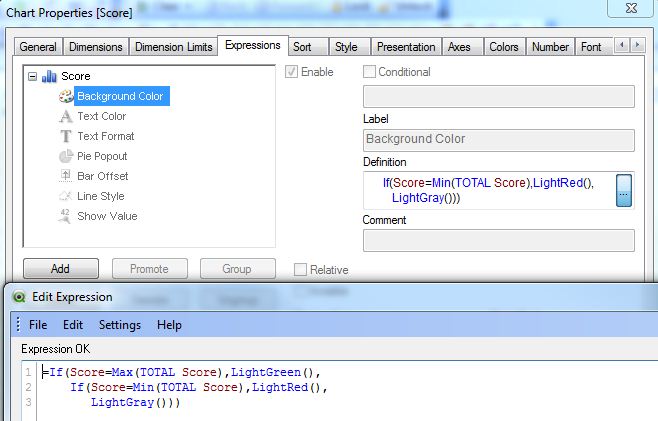Toggle the Relative checkbox
Screen dimensions: 658x421
(300, 269)
